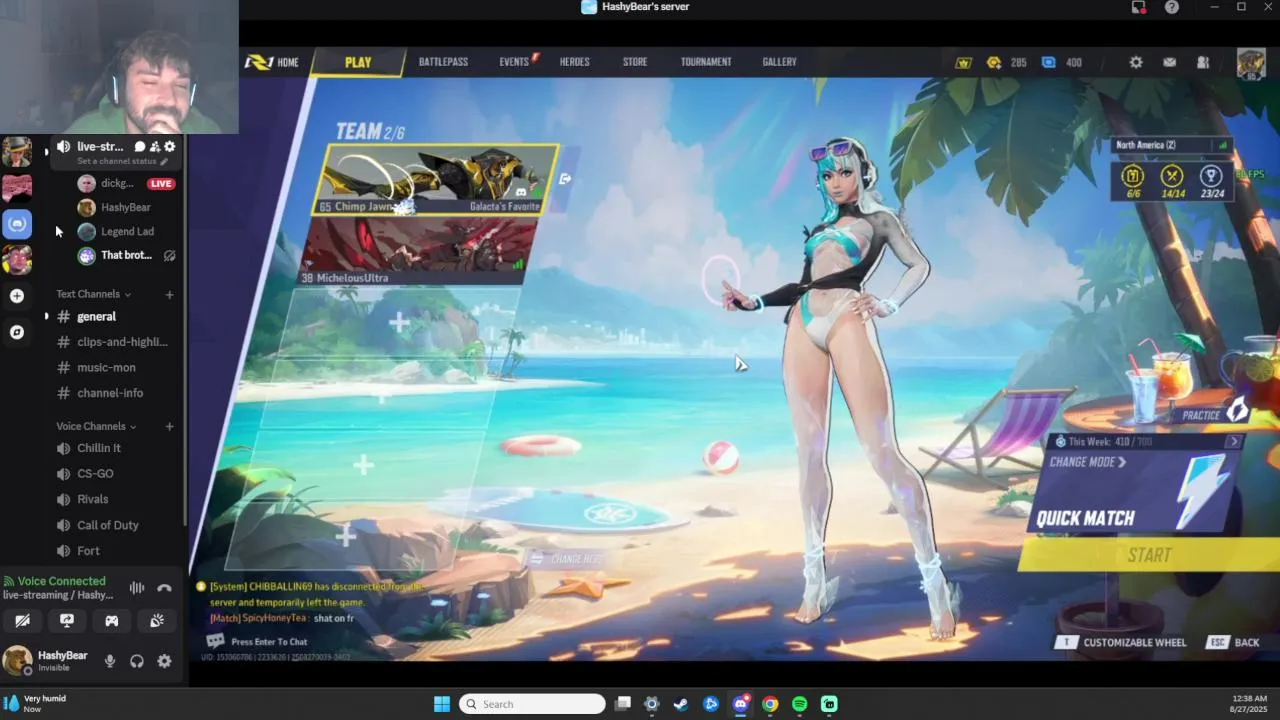The image size is (1280, 720).
Task: Share your screen button in voice panel
Action: [67, 620]
